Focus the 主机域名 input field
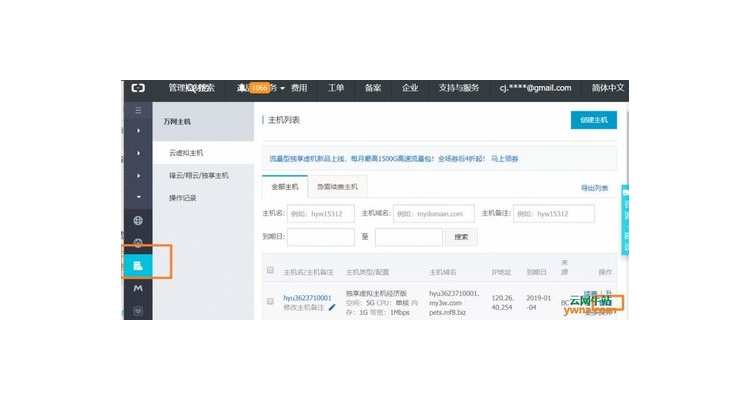 pyautogui.click(x=434, y=214)
